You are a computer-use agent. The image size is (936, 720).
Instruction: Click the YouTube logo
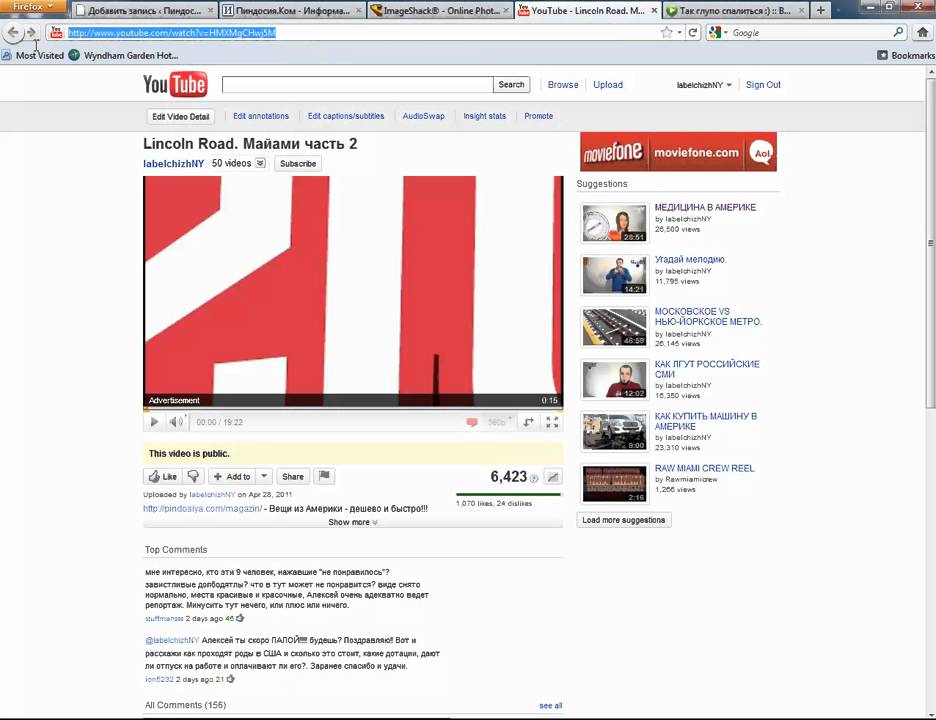(x=175, y=84)
